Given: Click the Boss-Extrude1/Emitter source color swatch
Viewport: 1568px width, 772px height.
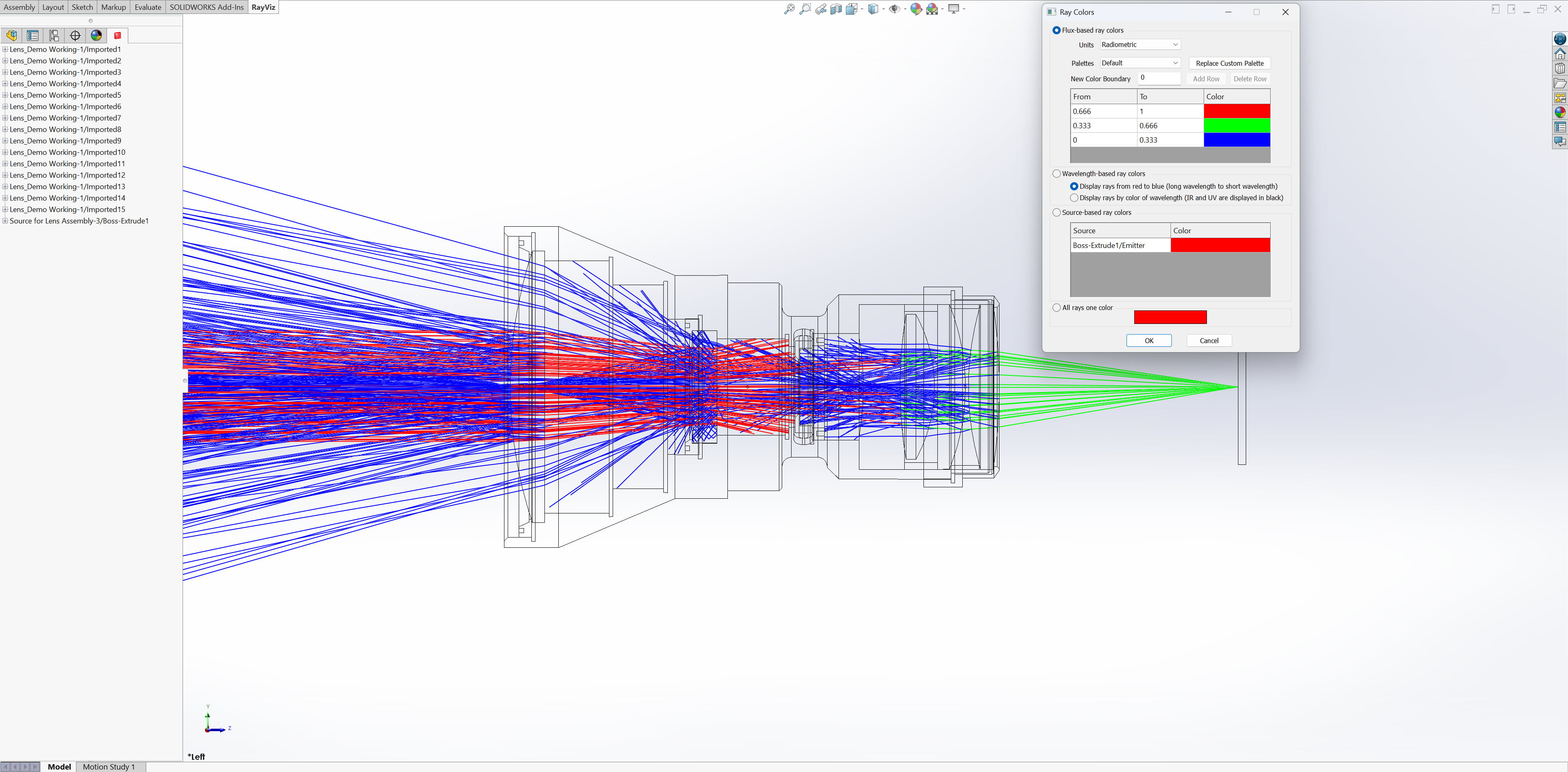Looking at the screenshot, I should [1220, 245].
